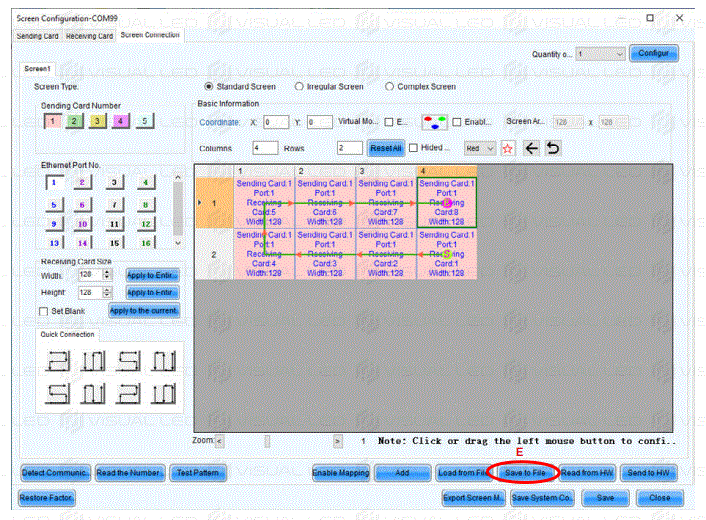Click the Enable Mapping button
The height and width of the screenshot is (520, 706).
(341, 473)
